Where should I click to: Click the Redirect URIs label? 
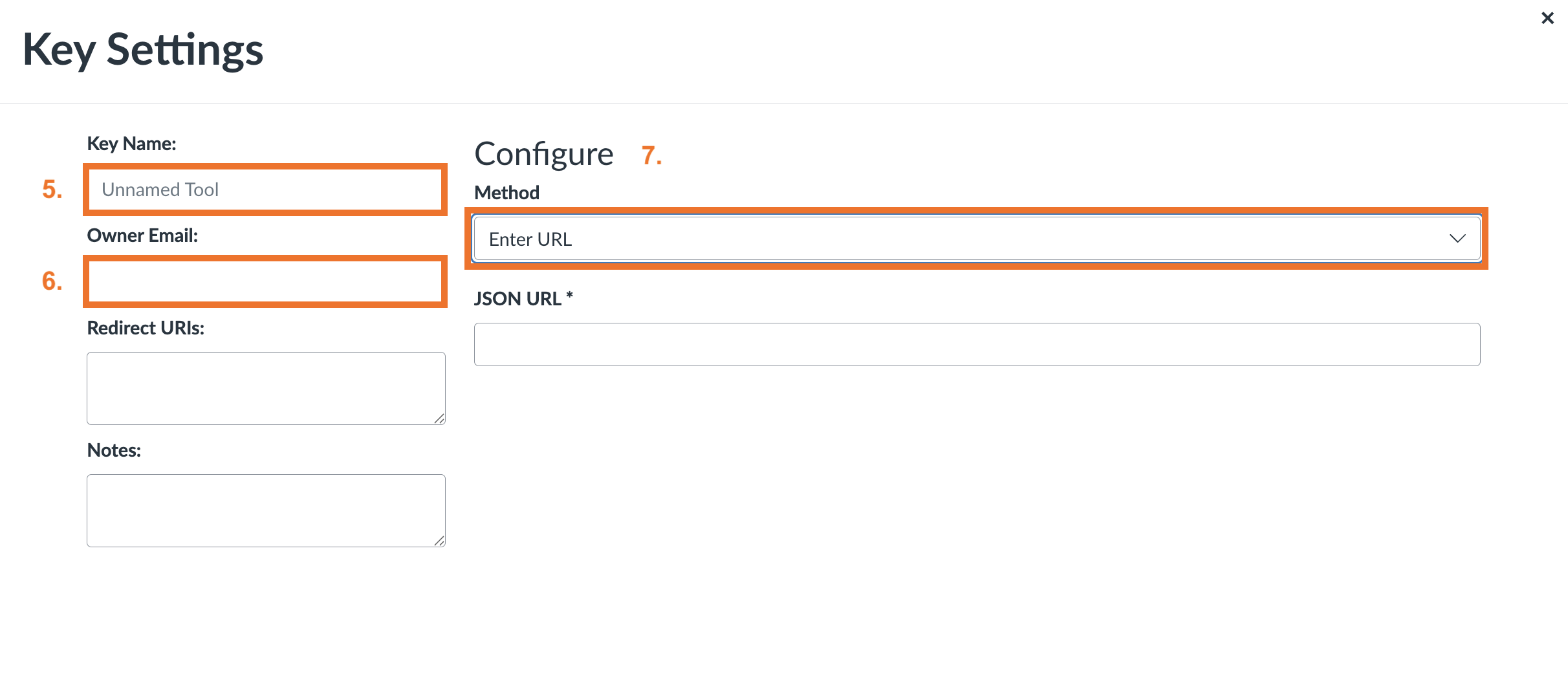tap(146, 328)
